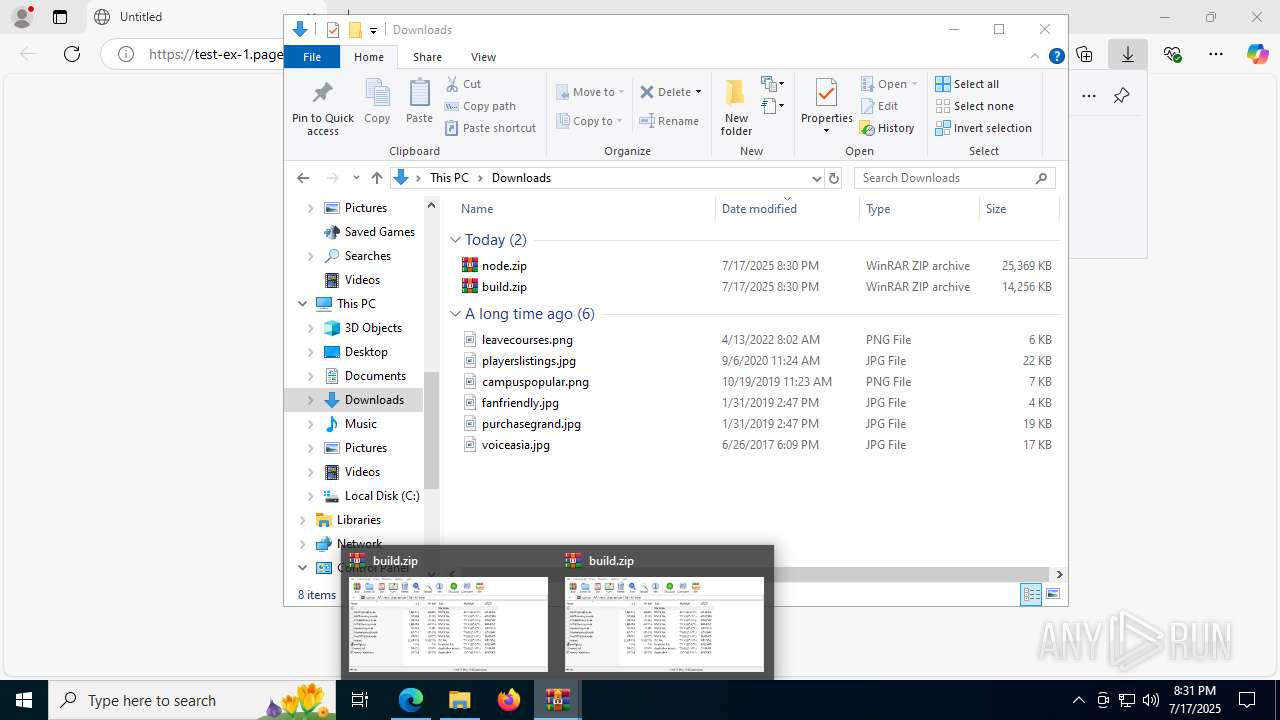Select Music in navigation pane
This screenshot has width=1280, height=720.
(361, 424)
